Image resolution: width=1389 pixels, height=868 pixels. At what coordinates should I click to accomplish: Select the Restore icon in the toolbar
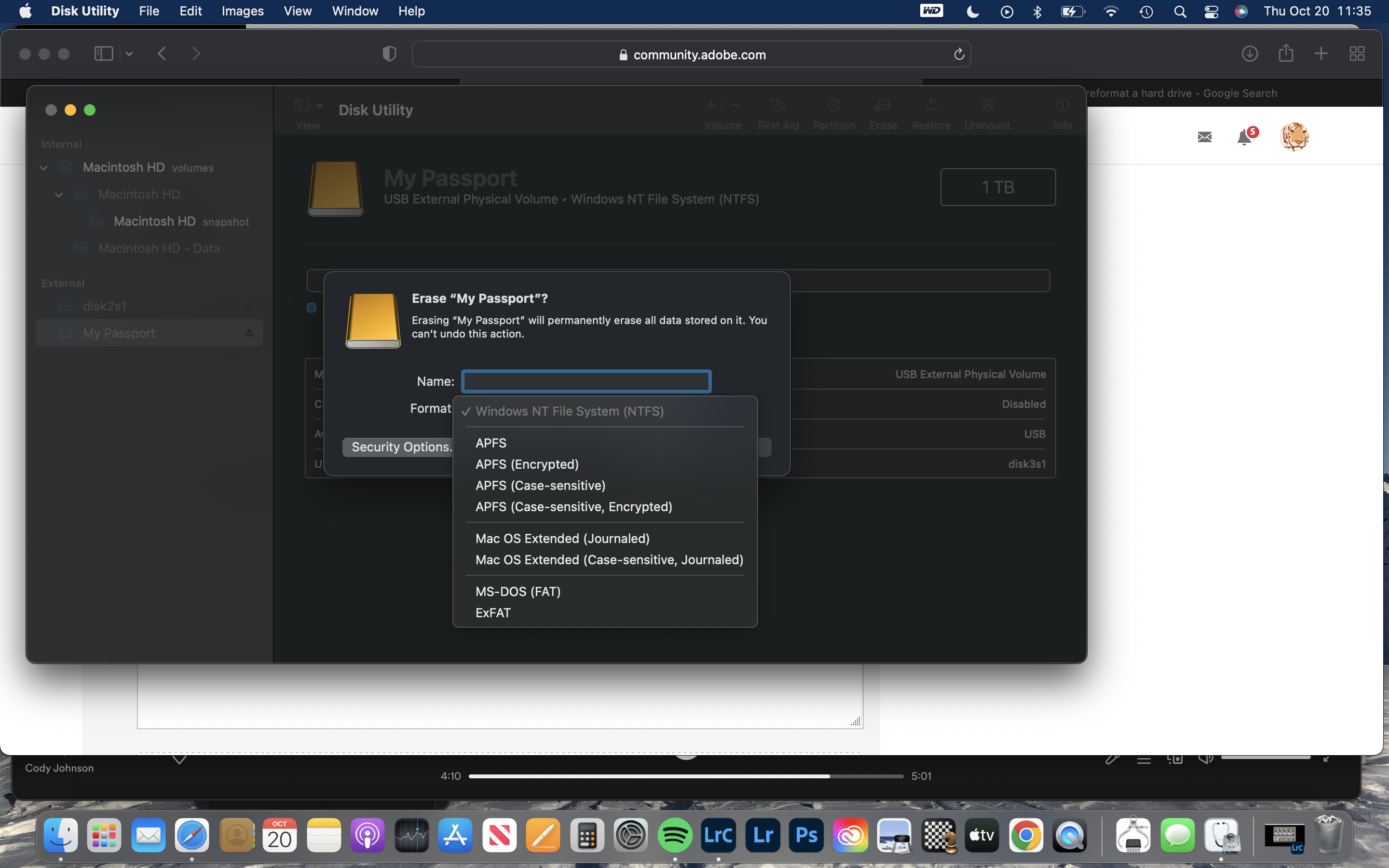tap(930, 112)
